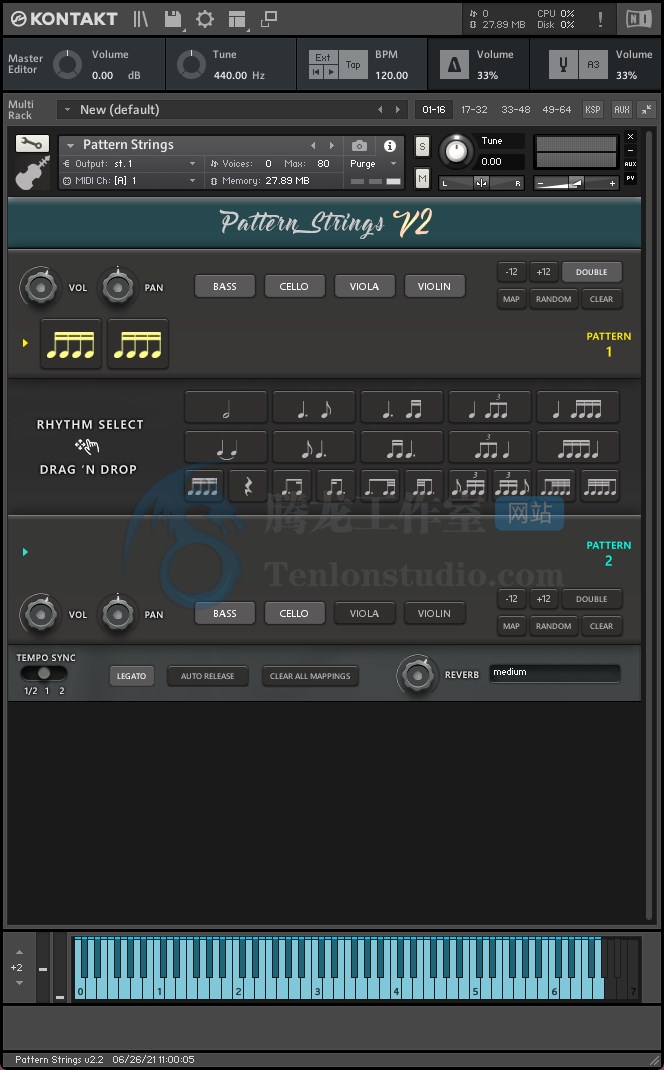The width and height of the screenshot is (664, 1070).
Task: Click the BPM 120.00 value field
Action: point(392,75)
